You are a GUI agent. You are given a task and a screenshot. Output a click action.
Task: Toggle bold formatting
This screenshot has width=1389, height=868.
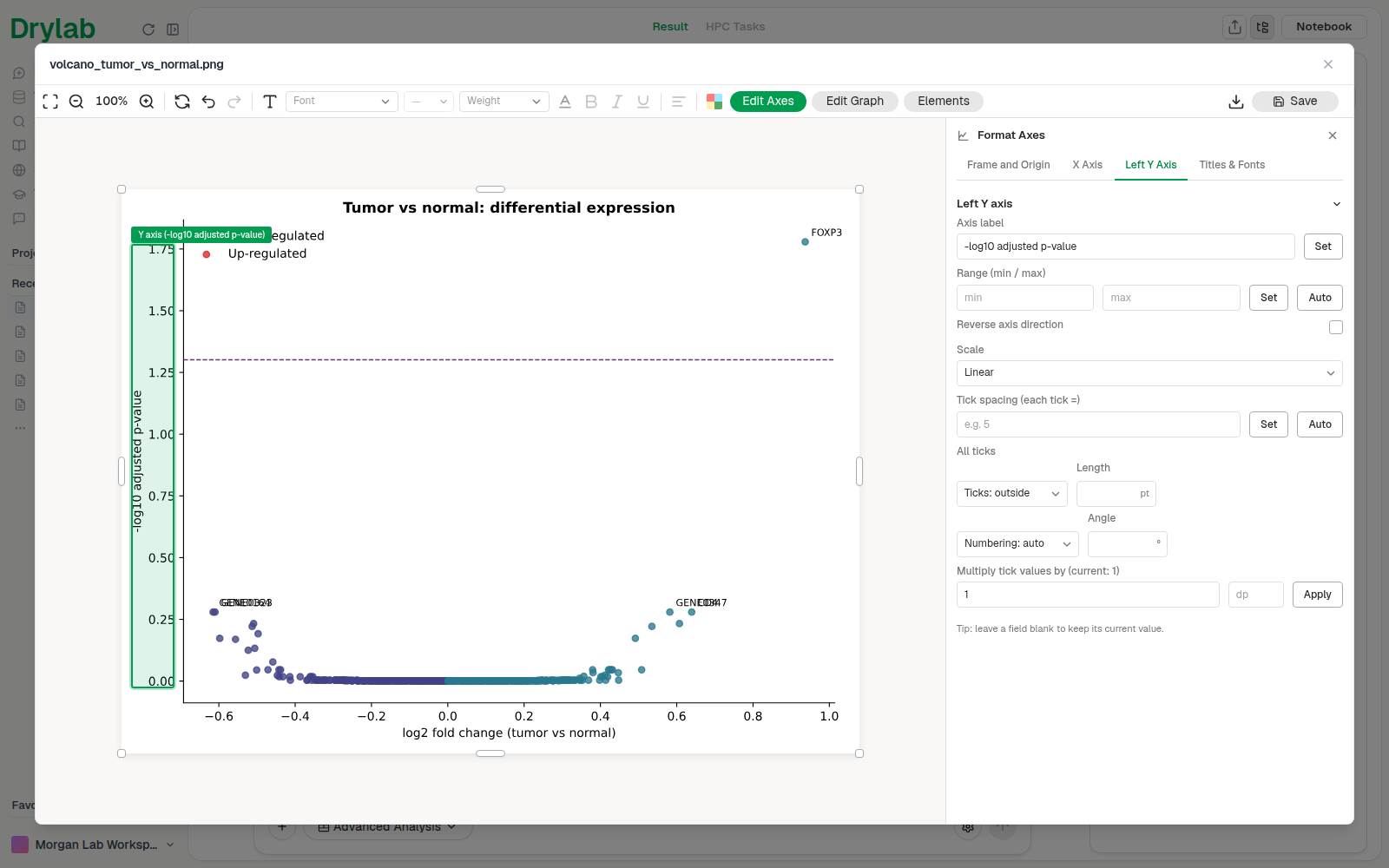(x=591, y=102)
